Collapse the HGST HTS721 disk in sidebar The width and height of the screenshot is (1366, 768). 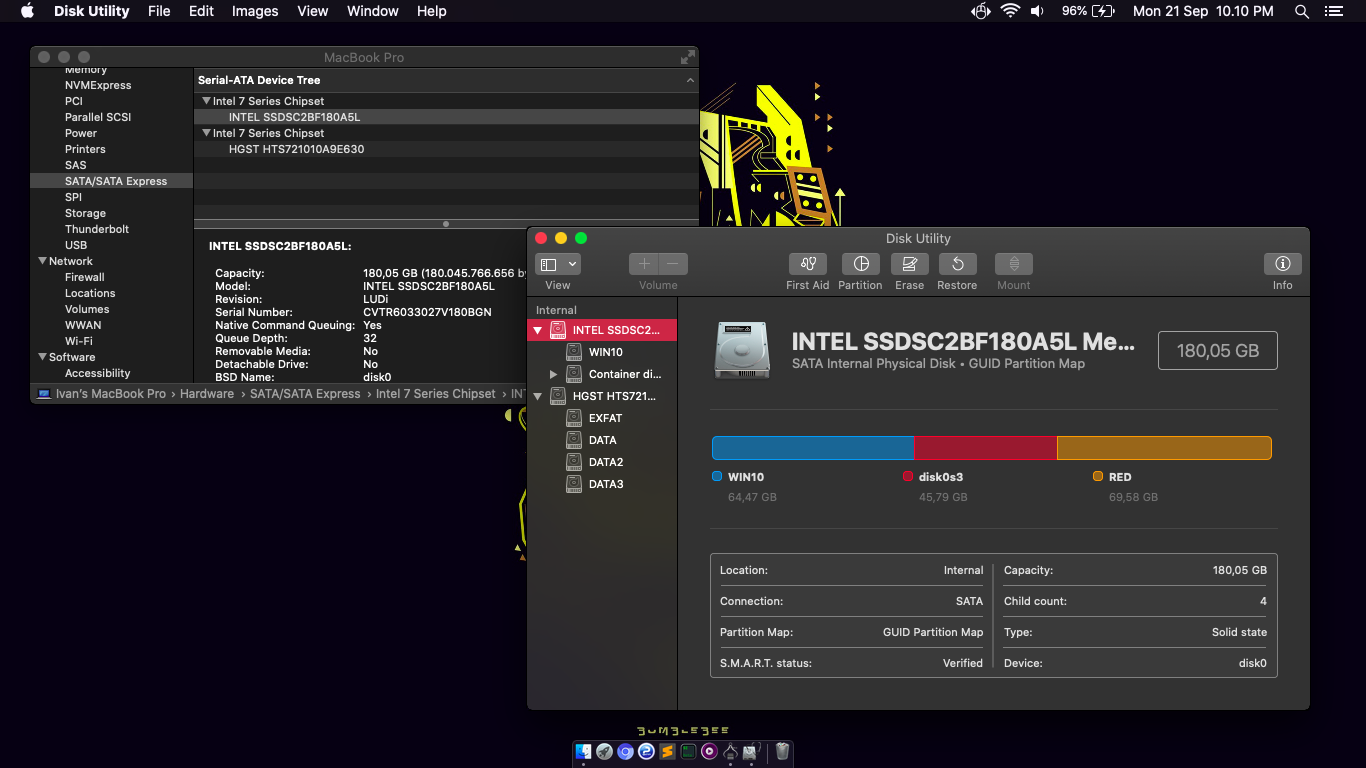point(538,396)
